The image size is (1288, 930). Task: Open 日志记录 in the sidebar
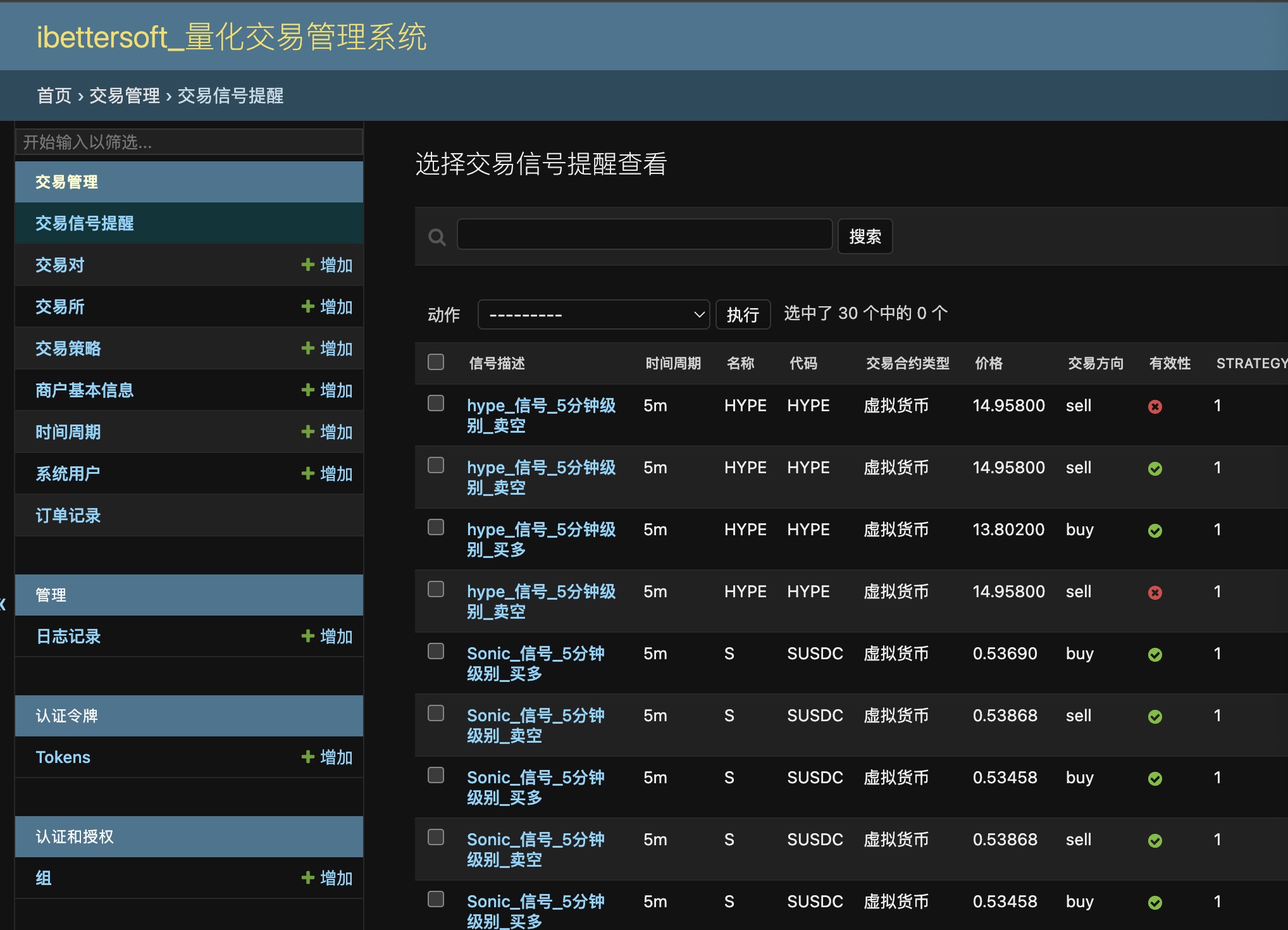(68, 636)
